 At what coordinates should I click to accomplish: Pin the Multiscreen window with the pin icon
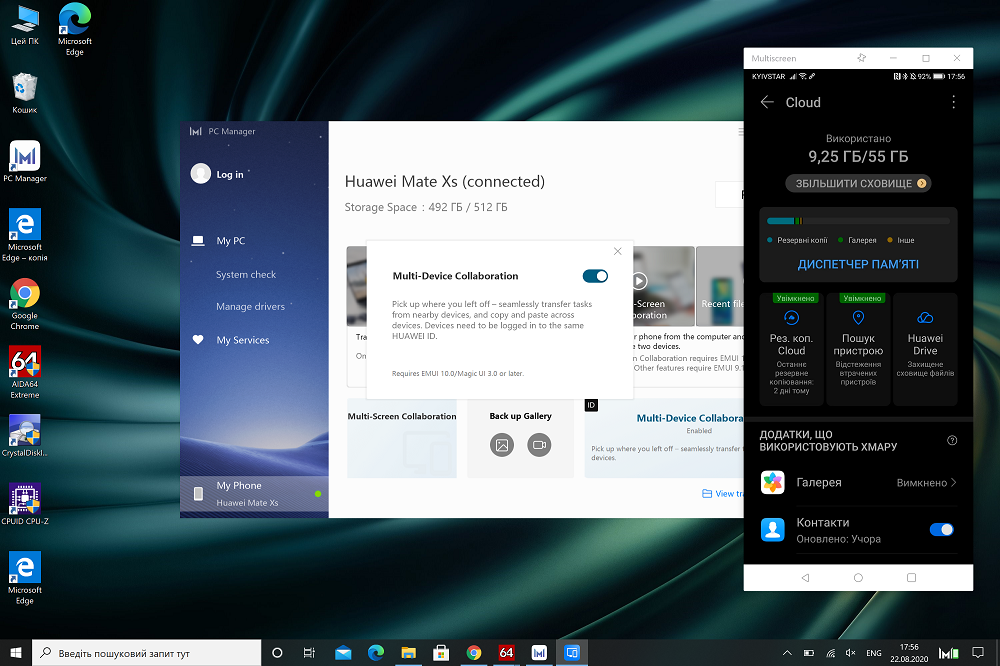click(x=862, y=58)
